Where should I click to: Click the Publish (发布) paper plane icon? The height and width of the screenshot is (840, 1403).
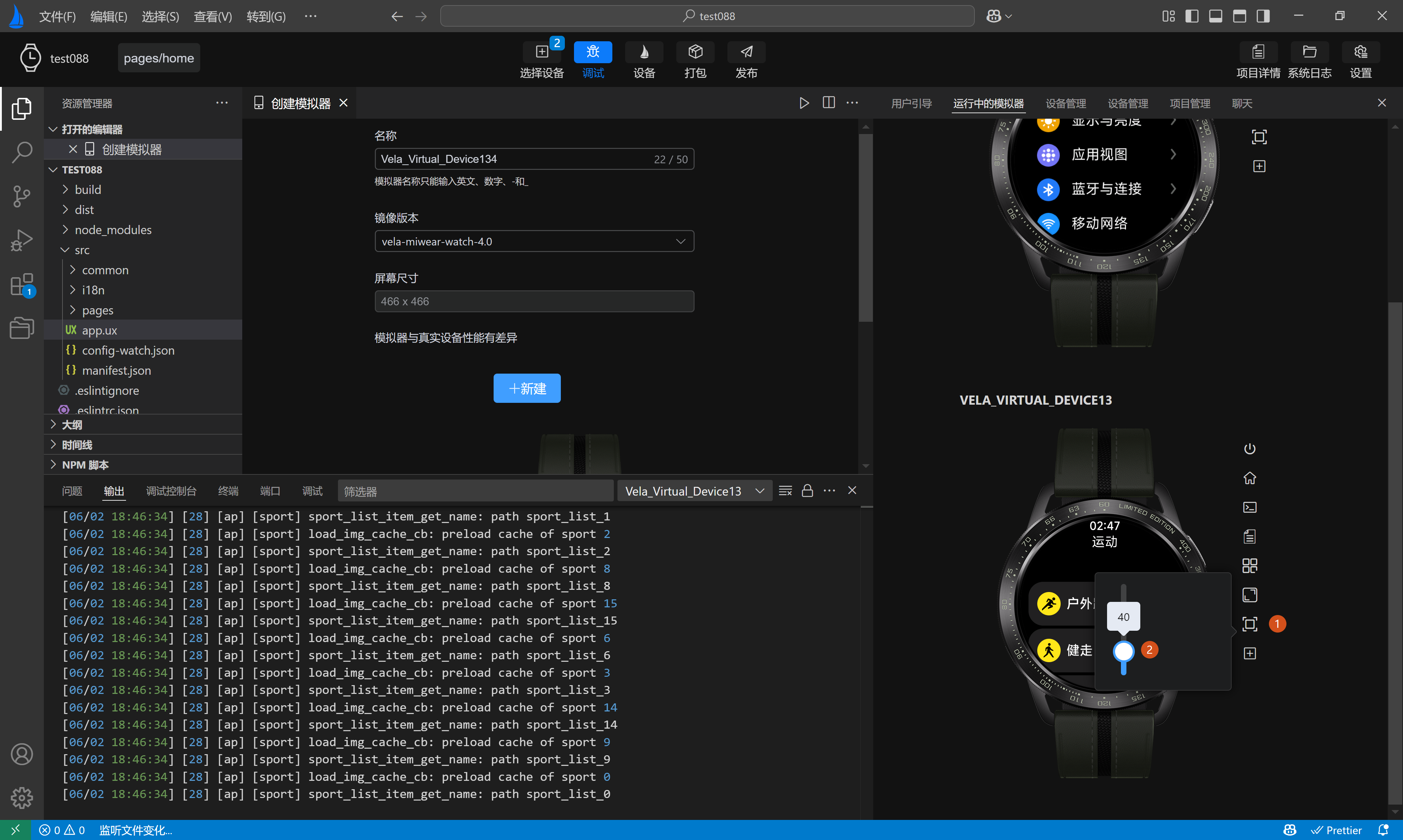[x=746, y=52]
